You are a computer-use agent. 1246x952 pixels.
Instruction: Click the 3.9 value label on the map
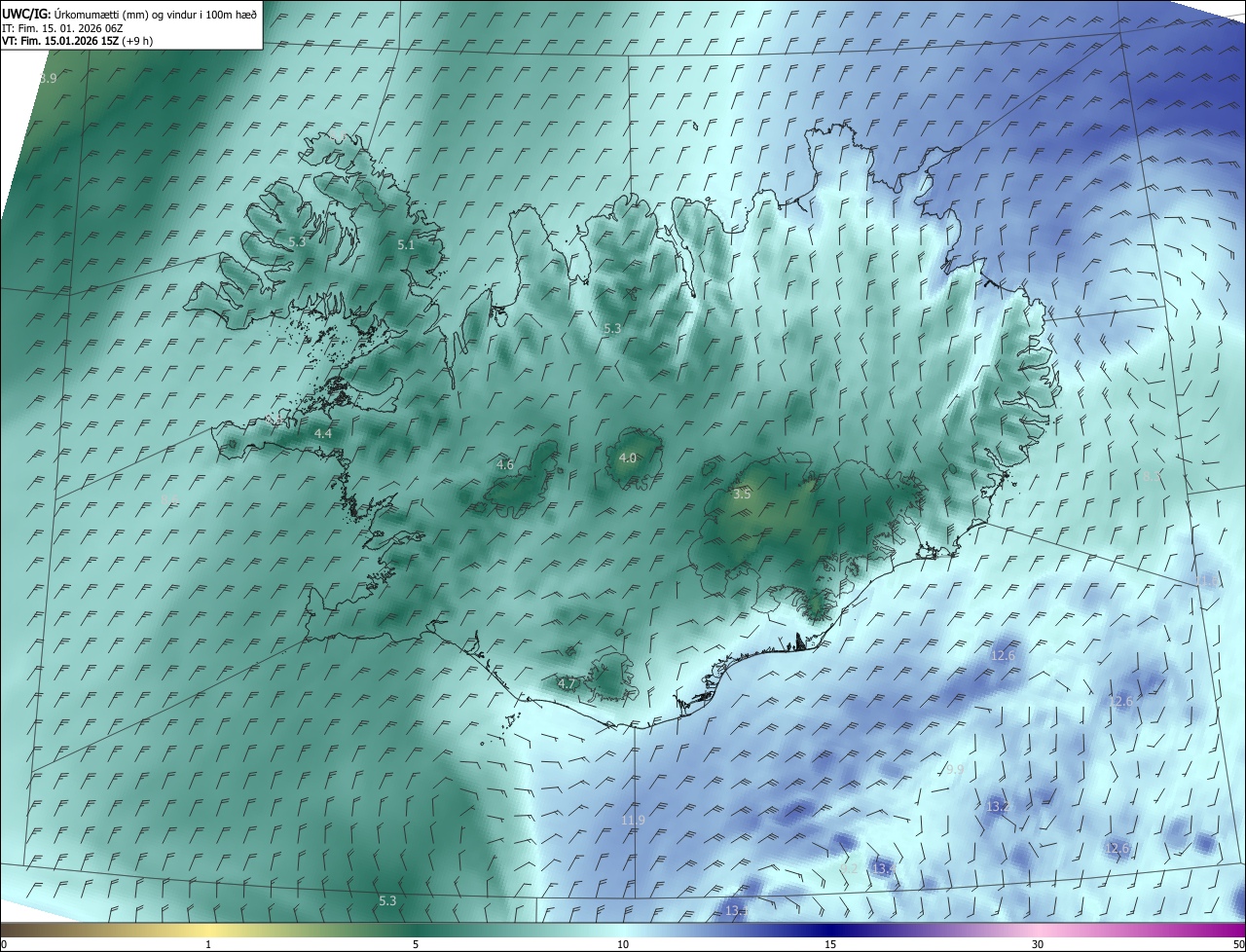[47, 78]
